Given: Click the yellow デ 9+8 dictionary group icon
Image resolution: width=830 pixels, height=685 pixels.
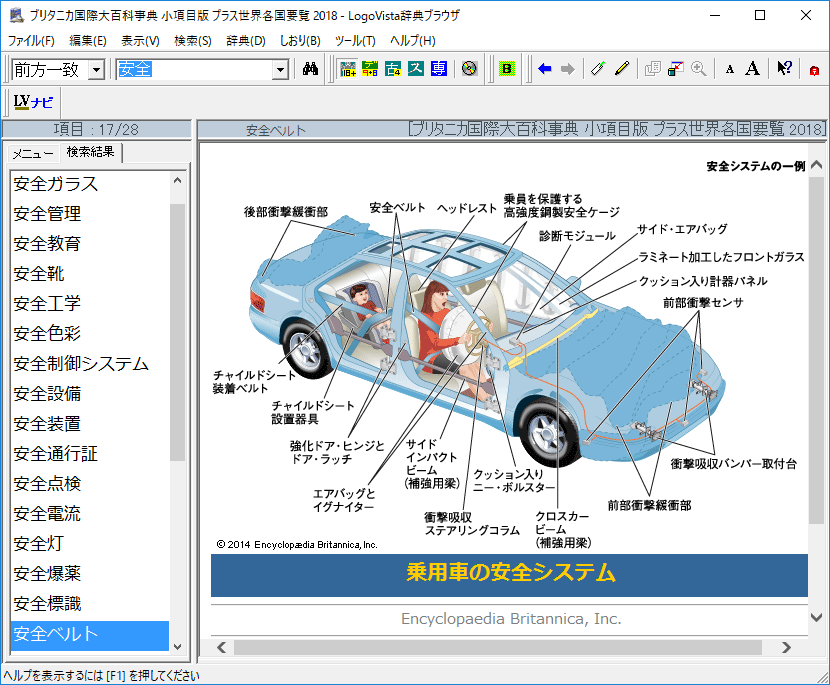Looking at the screenshot, I should 370,69.
